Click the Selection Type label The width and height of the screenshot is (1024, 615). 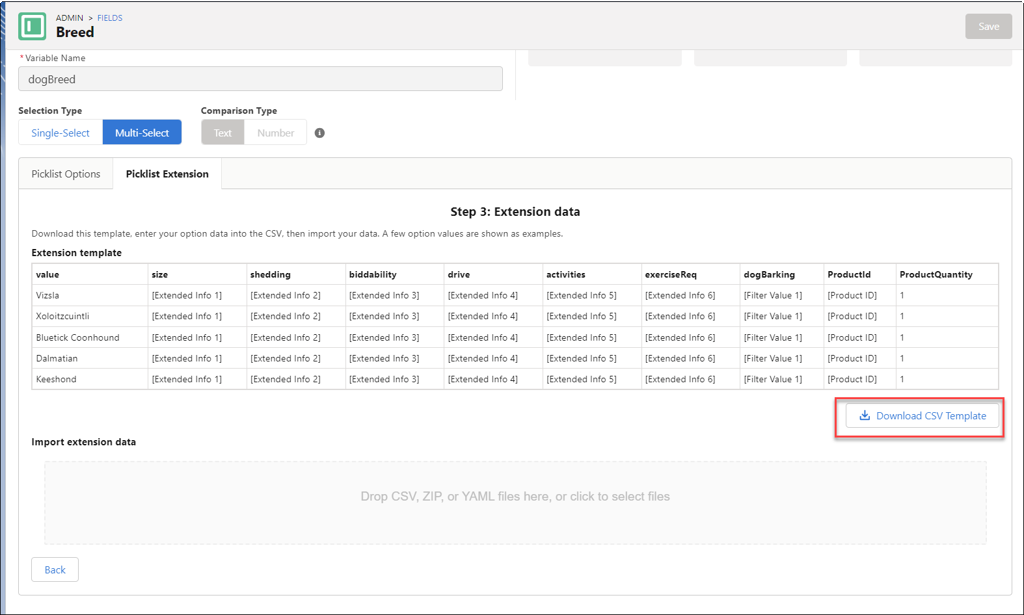pyautogui.click(x=50, y=110)
